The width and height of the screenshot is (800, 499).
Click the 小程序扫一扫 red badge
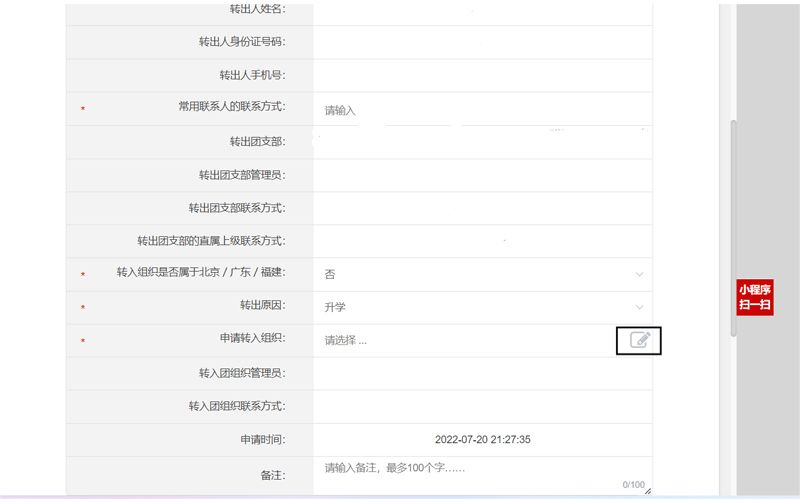click(x=755, y=297)
